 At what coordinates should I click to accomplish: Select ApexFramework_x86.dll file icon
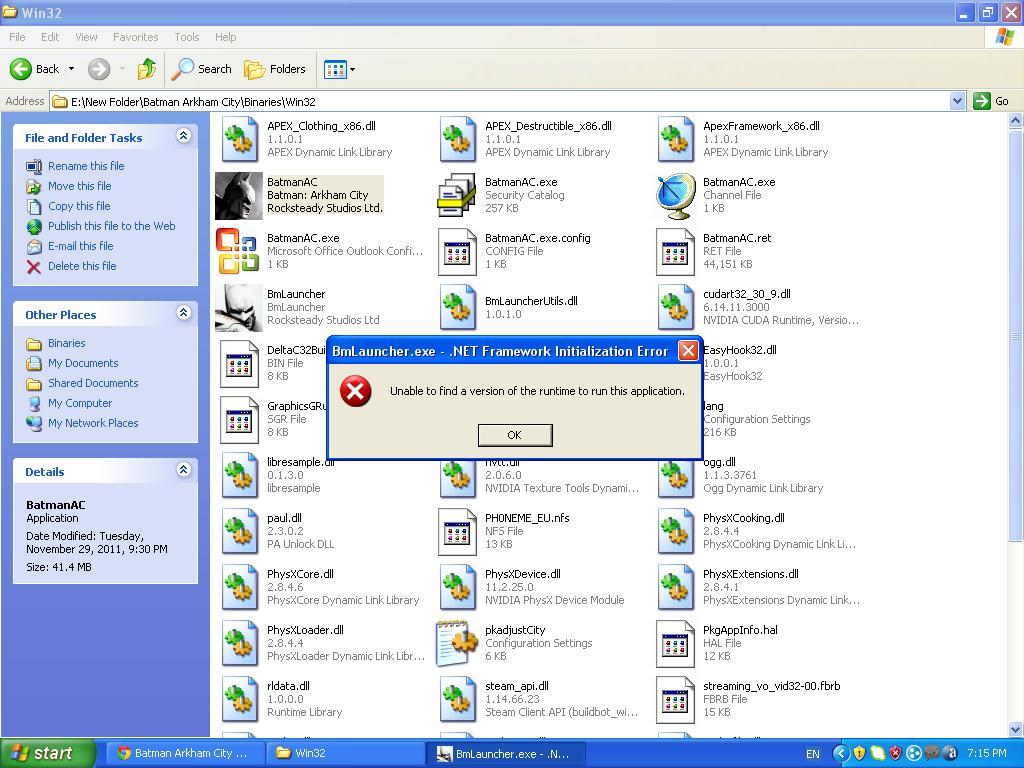[x=675, y=139]
